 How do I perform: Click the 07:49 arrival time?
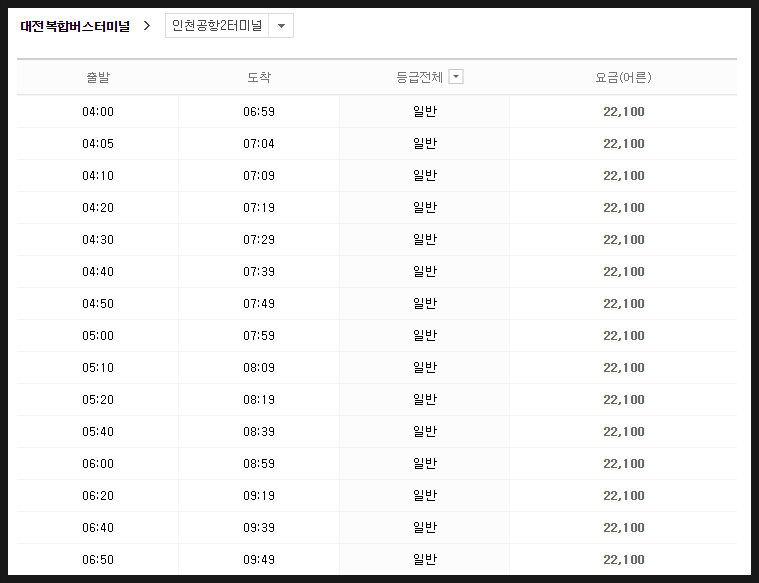[259, 304]
